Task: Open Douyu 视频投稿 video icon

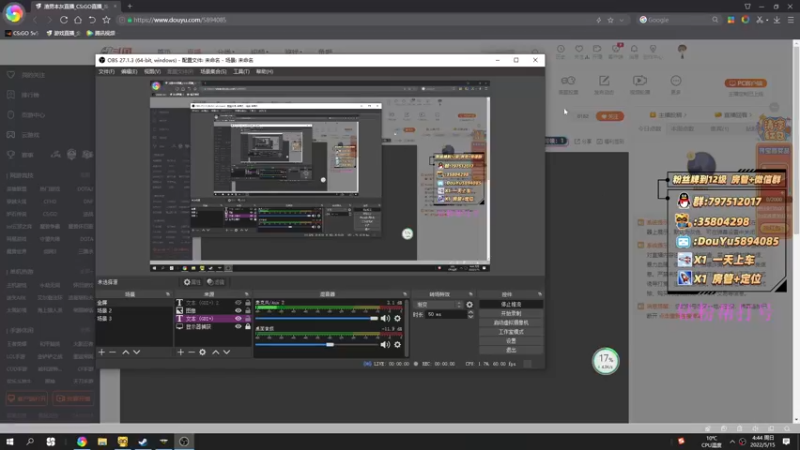Action: (x=640, y=81)
